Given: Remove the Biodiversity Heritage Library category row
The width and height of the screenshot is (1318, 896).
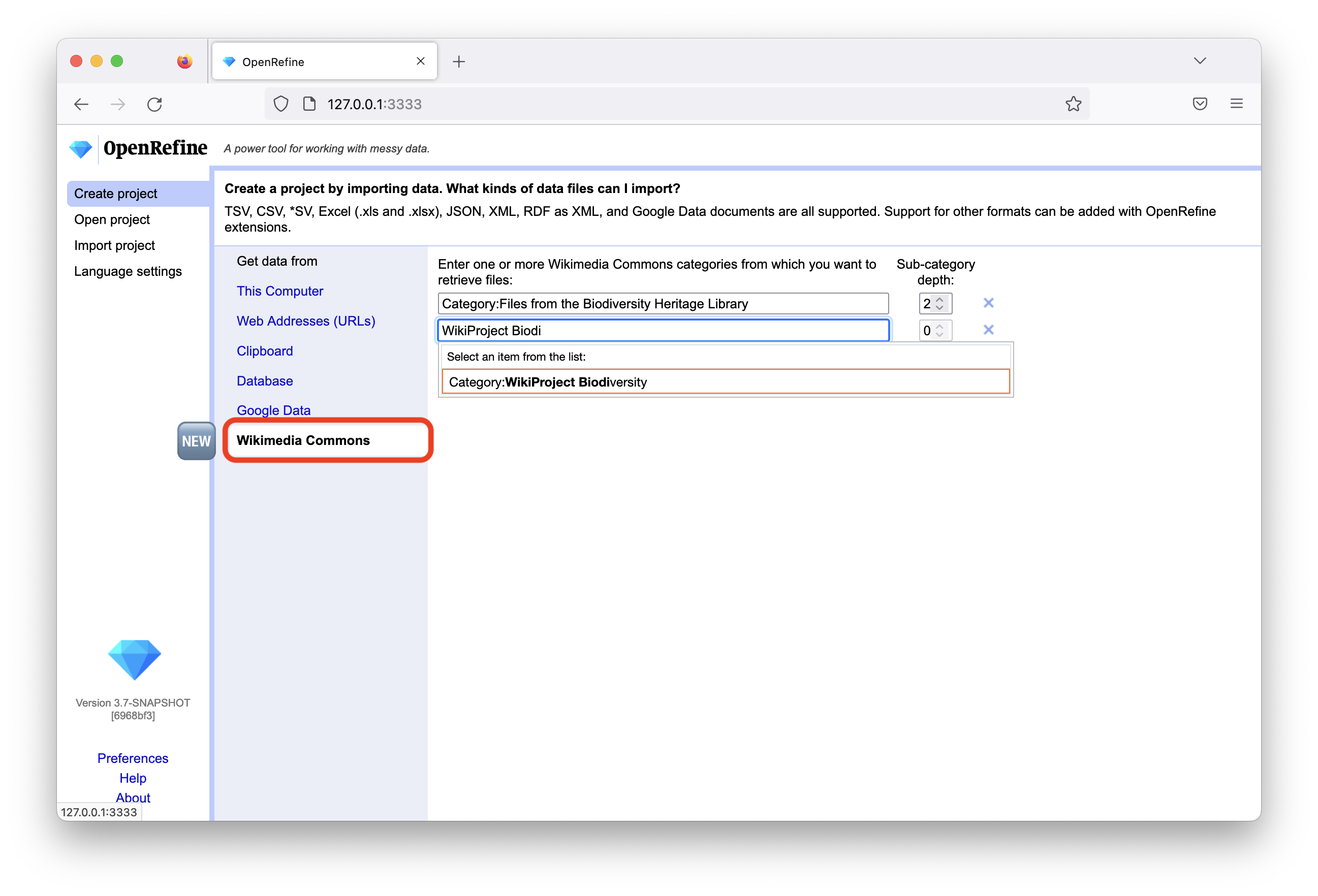Looking at the screenshot, I should pyautogui.click(x=988, y=303).
